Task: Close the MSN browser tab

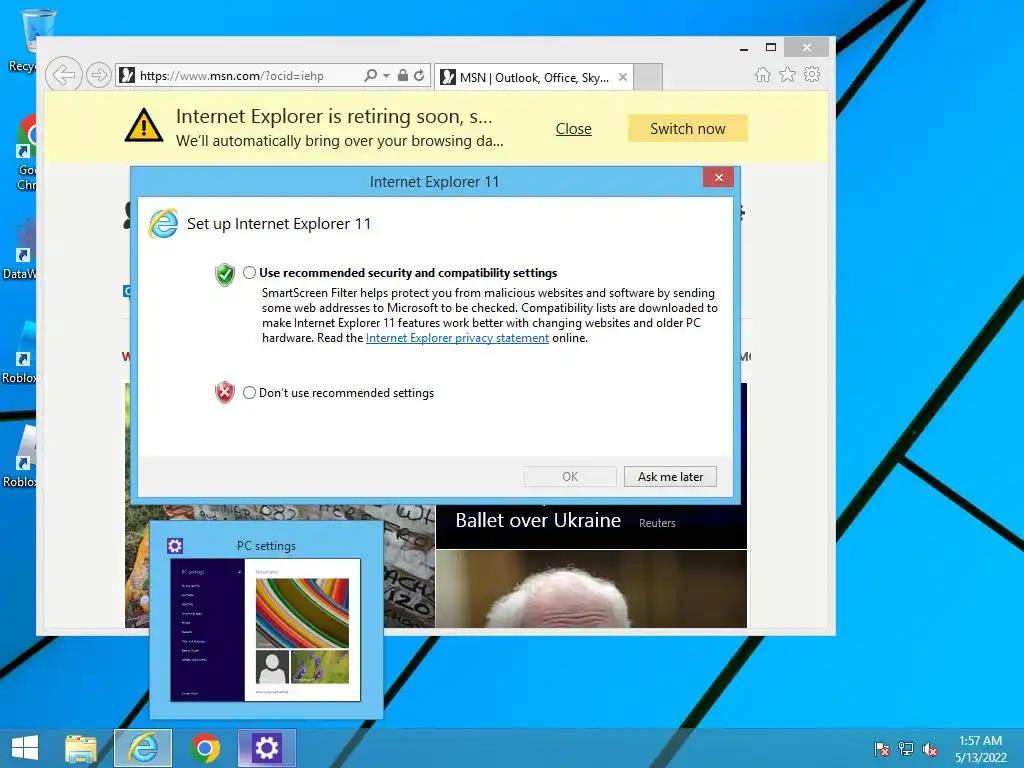Action: click(623, 77)
